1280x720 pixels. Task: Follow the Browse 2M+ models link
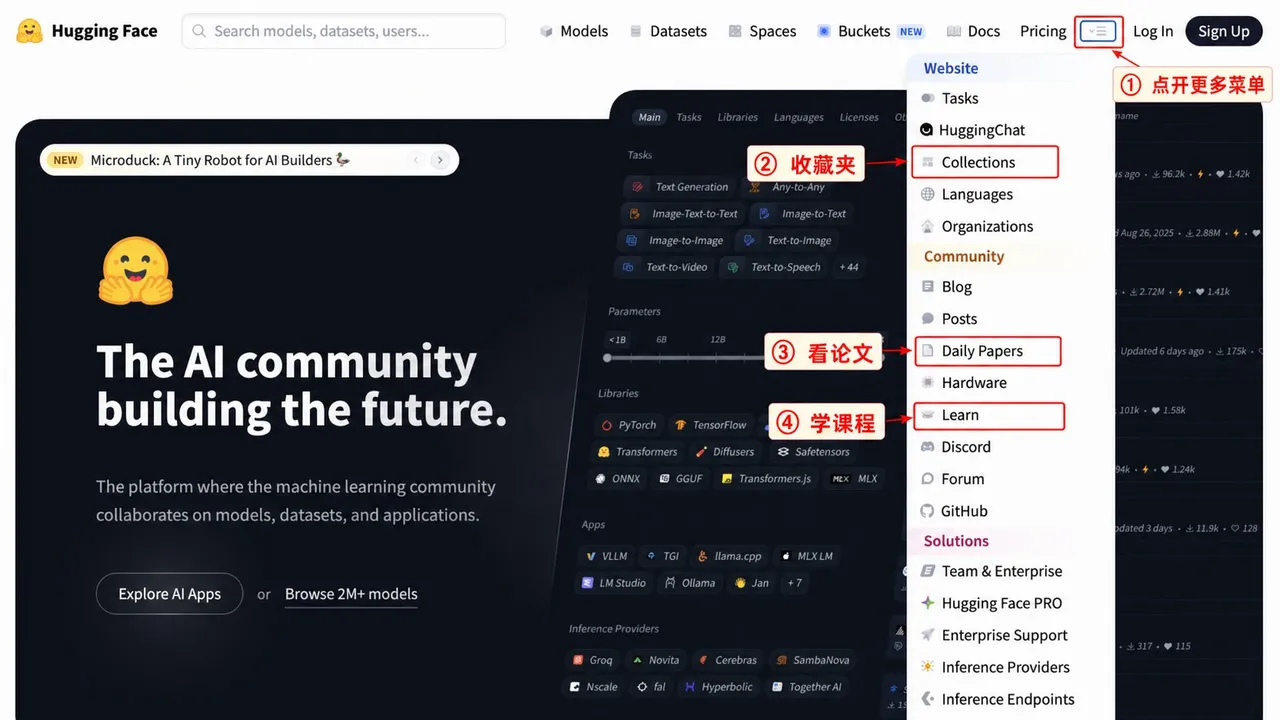click(351, 594)
